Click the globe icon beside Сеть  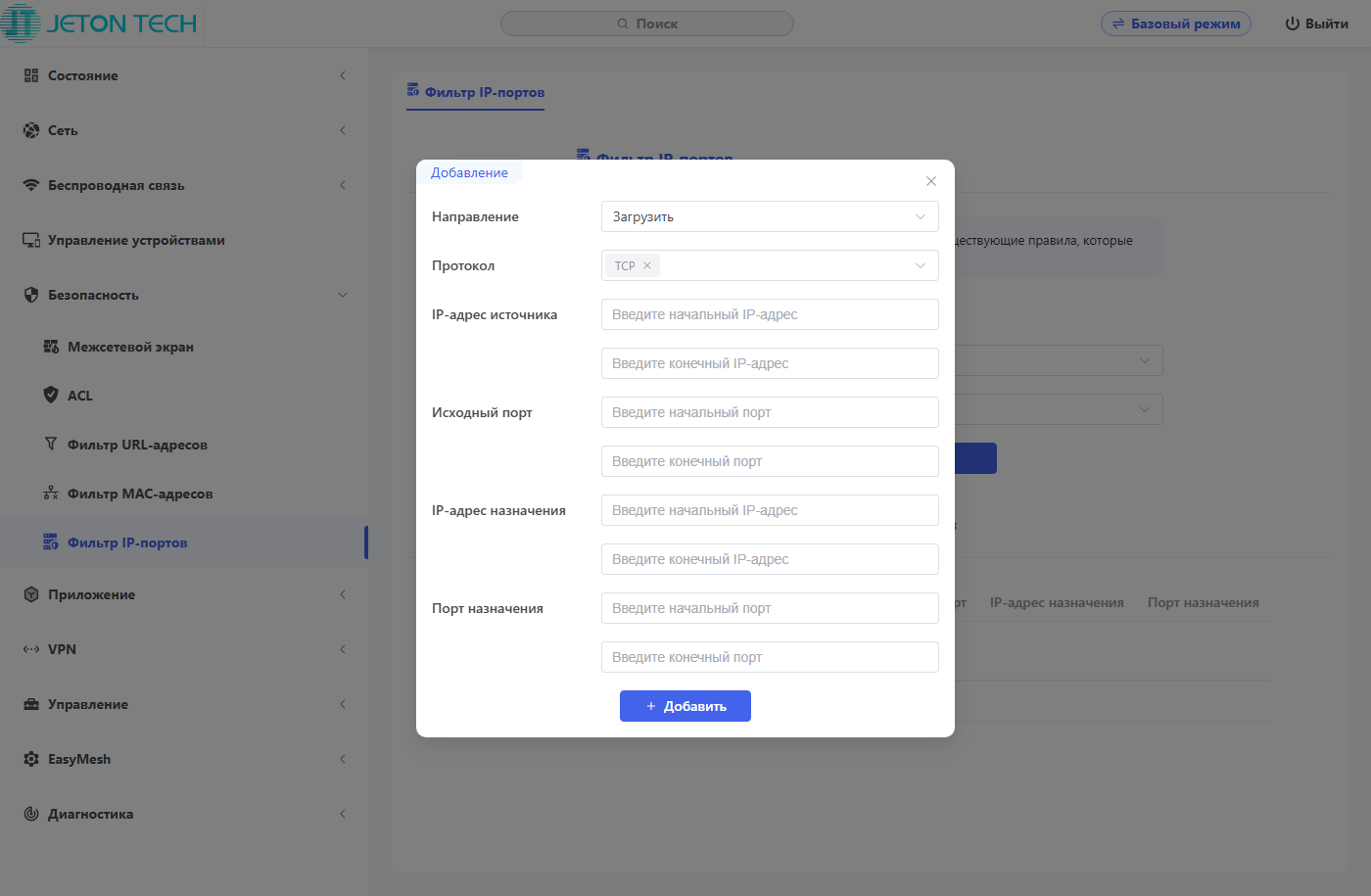coord(31,130)
